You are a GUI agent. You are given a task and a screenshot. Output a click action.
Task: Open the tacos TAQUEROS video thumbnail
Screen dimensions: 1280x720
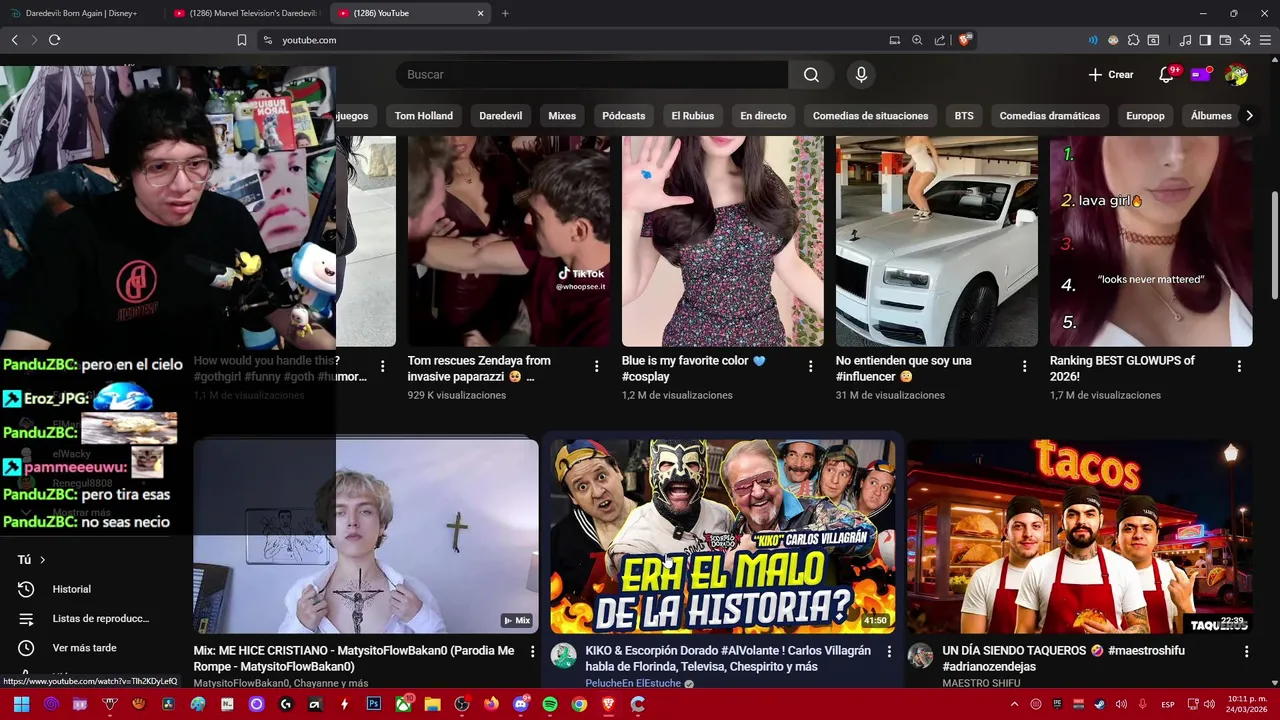pyautogui.click(x=1079, y=536)
